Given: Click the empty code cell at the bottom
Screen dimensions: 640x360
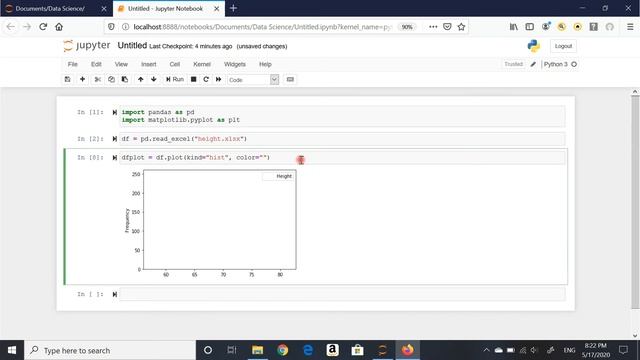Looking at the screenshot, I should [342, 294].
